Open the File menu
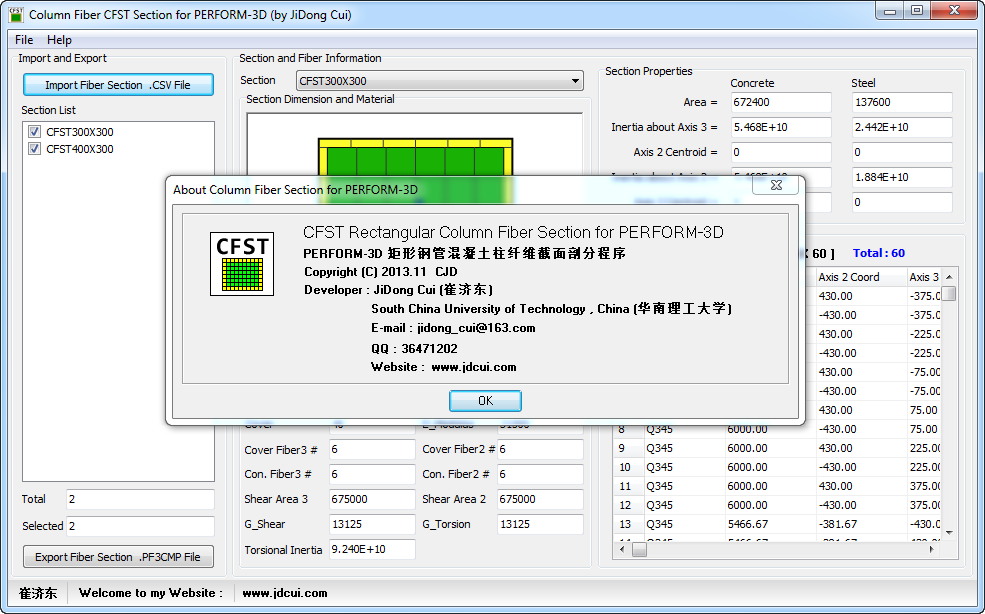Viewport: 985px width, 614px height. [24, 40]
